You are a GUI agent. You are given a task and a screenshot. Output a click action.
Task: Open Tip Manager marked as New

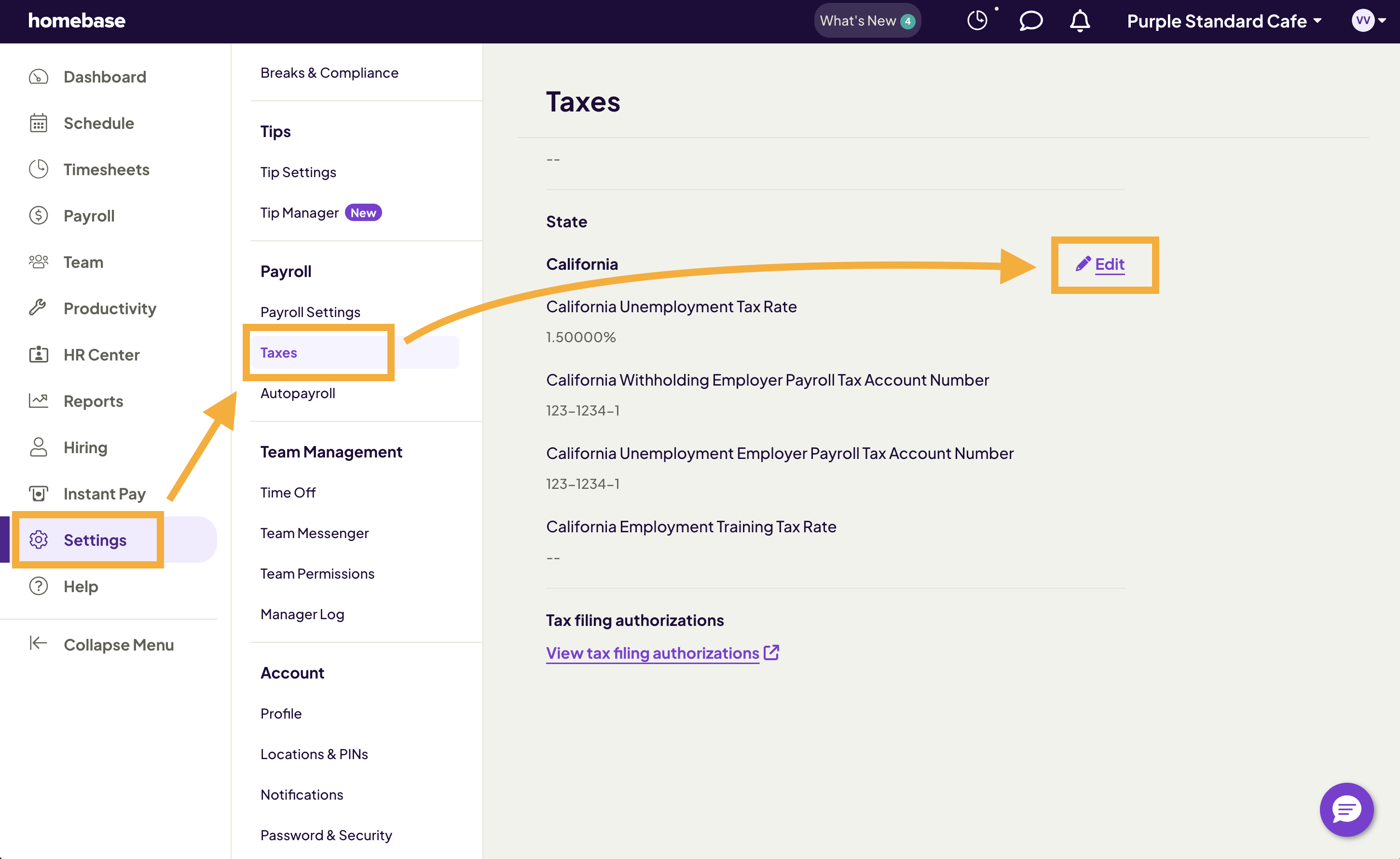click(300, 212)
